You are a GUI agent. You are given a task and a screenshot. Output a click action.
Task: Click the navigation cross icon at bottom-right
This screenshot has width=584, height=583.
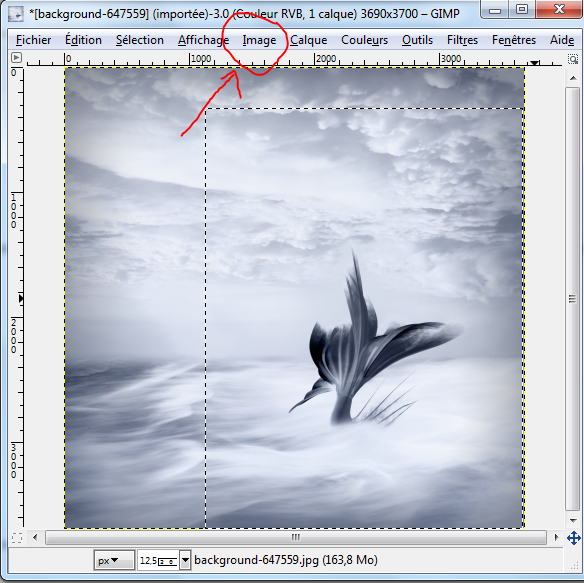574,538
